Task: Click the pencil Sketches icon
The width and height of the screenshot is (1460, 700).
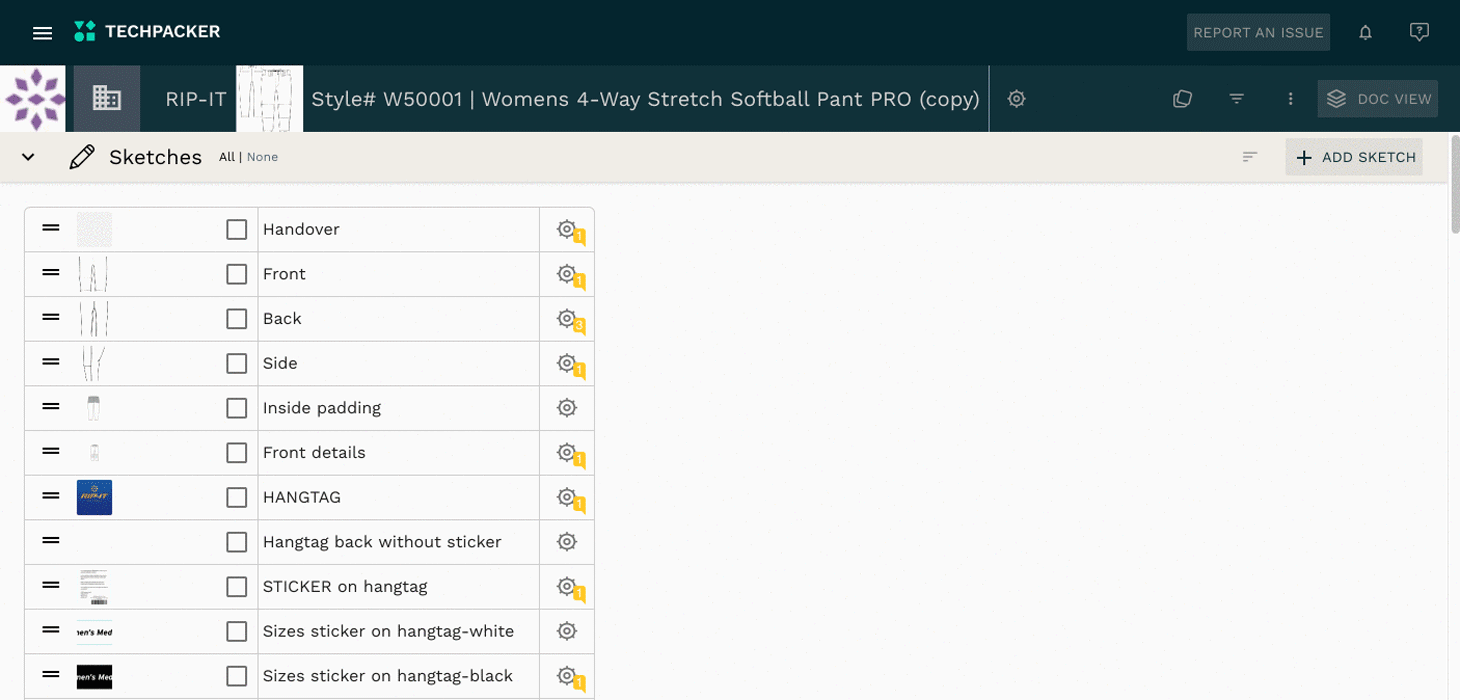Action: pos(82,157)
